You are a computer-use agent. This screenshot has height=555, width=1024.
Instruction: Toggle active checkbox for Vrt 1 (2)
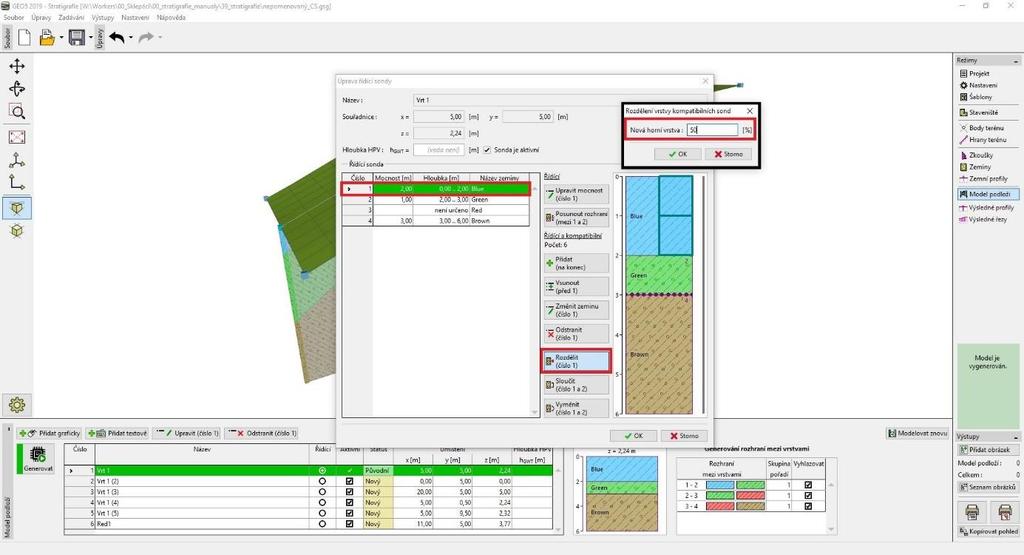[349, 481]
